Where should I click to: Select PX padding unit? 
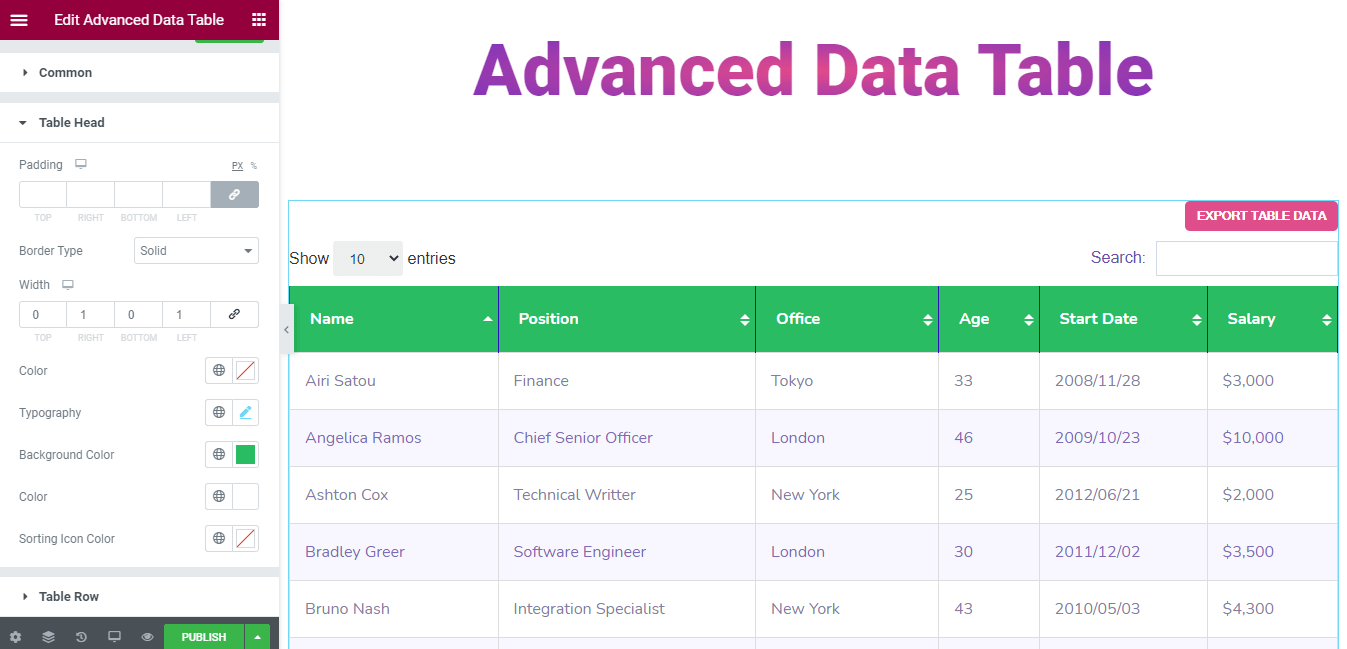click(237, 166)
